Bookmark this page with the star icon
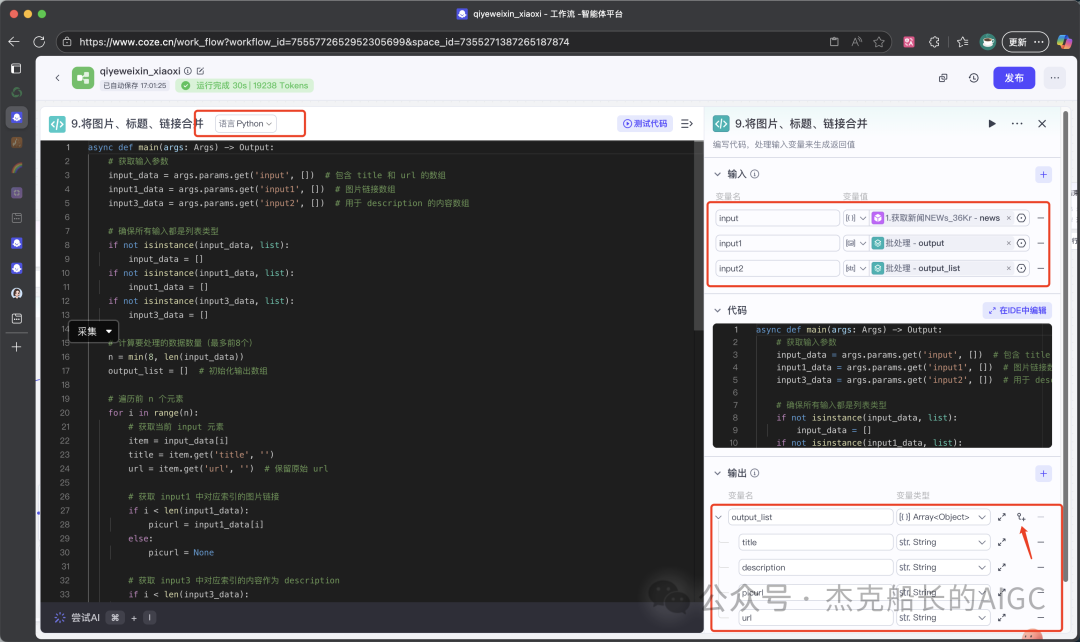This screenshot has width=1080, height=642. (x=879, y=42)
